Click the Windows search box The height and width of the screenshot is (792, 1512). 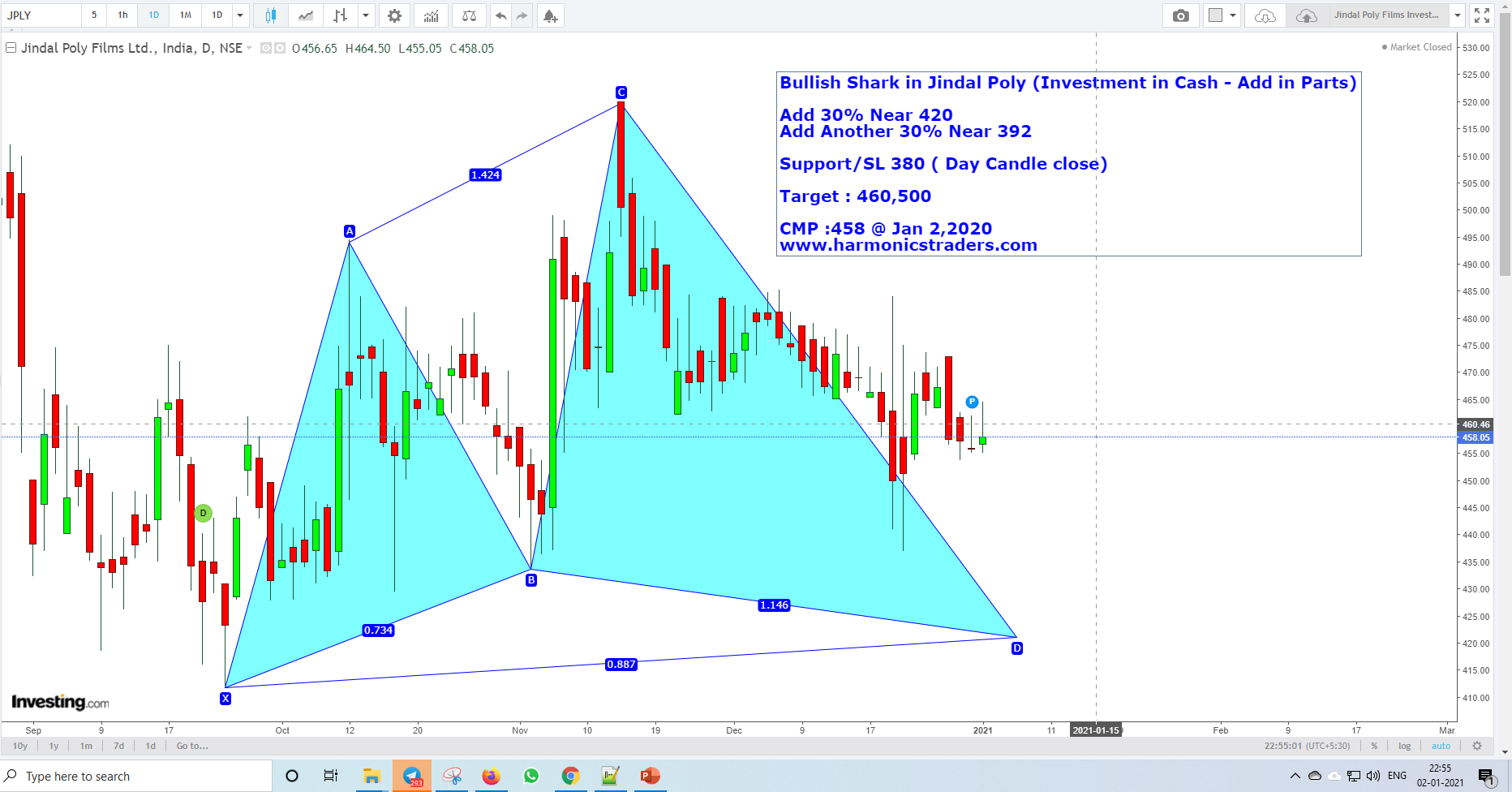136,776
